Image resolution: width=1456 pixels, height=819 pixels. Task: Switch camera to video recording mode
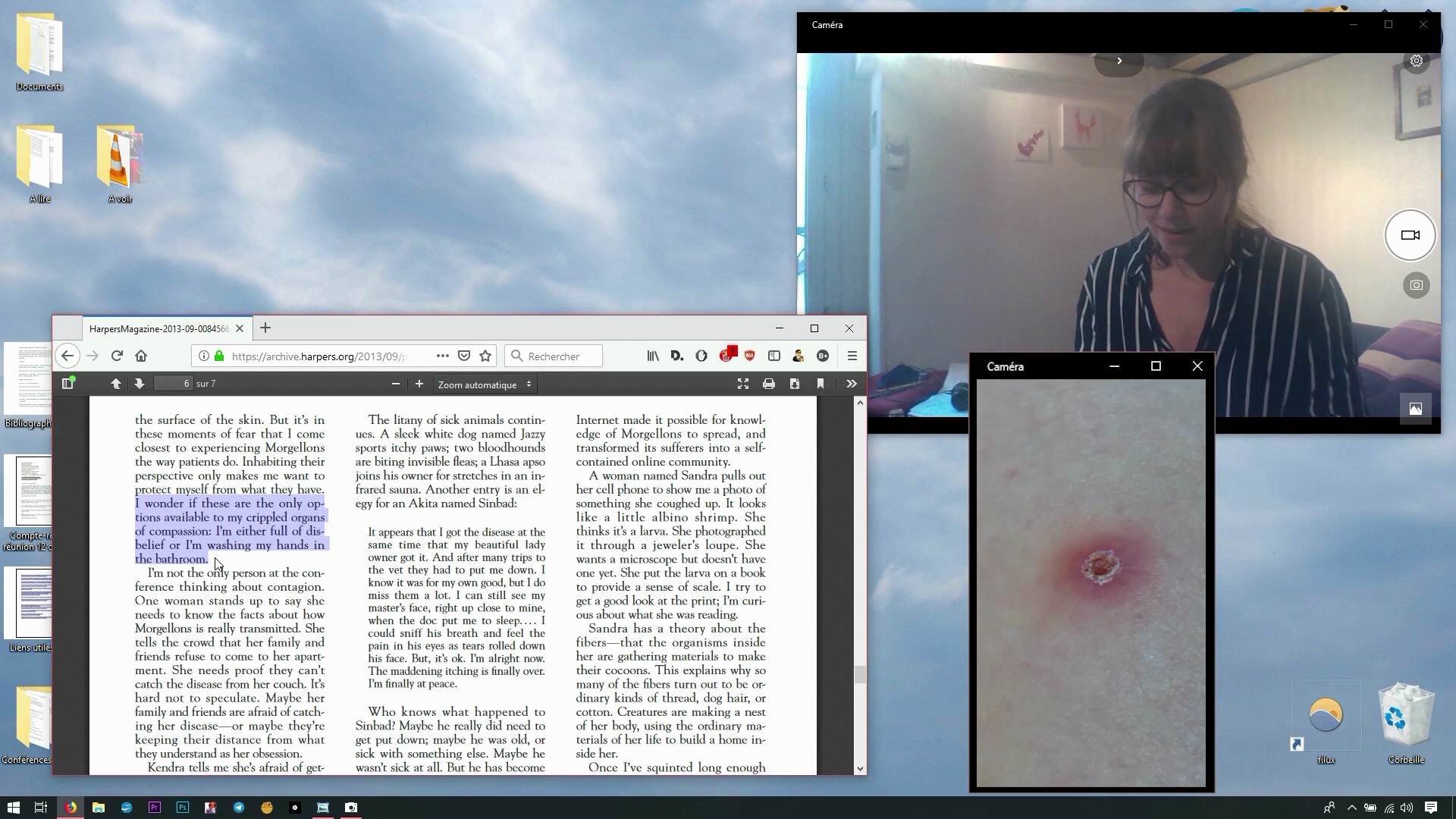click(1410, 235)
